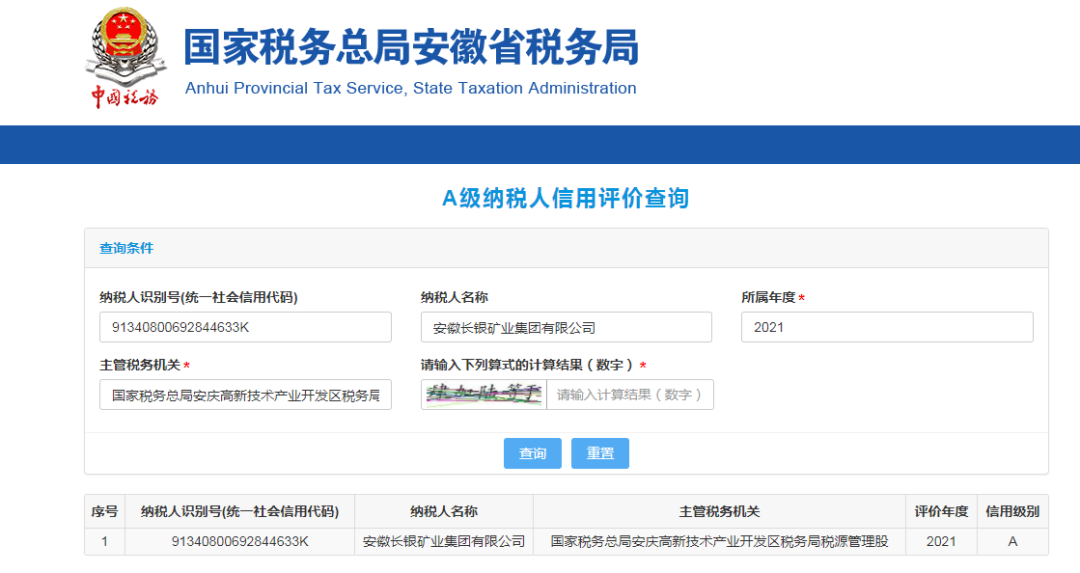Click the result cell 91340800692844633K
1080x573 pixels.
click(x=240, y=541)
